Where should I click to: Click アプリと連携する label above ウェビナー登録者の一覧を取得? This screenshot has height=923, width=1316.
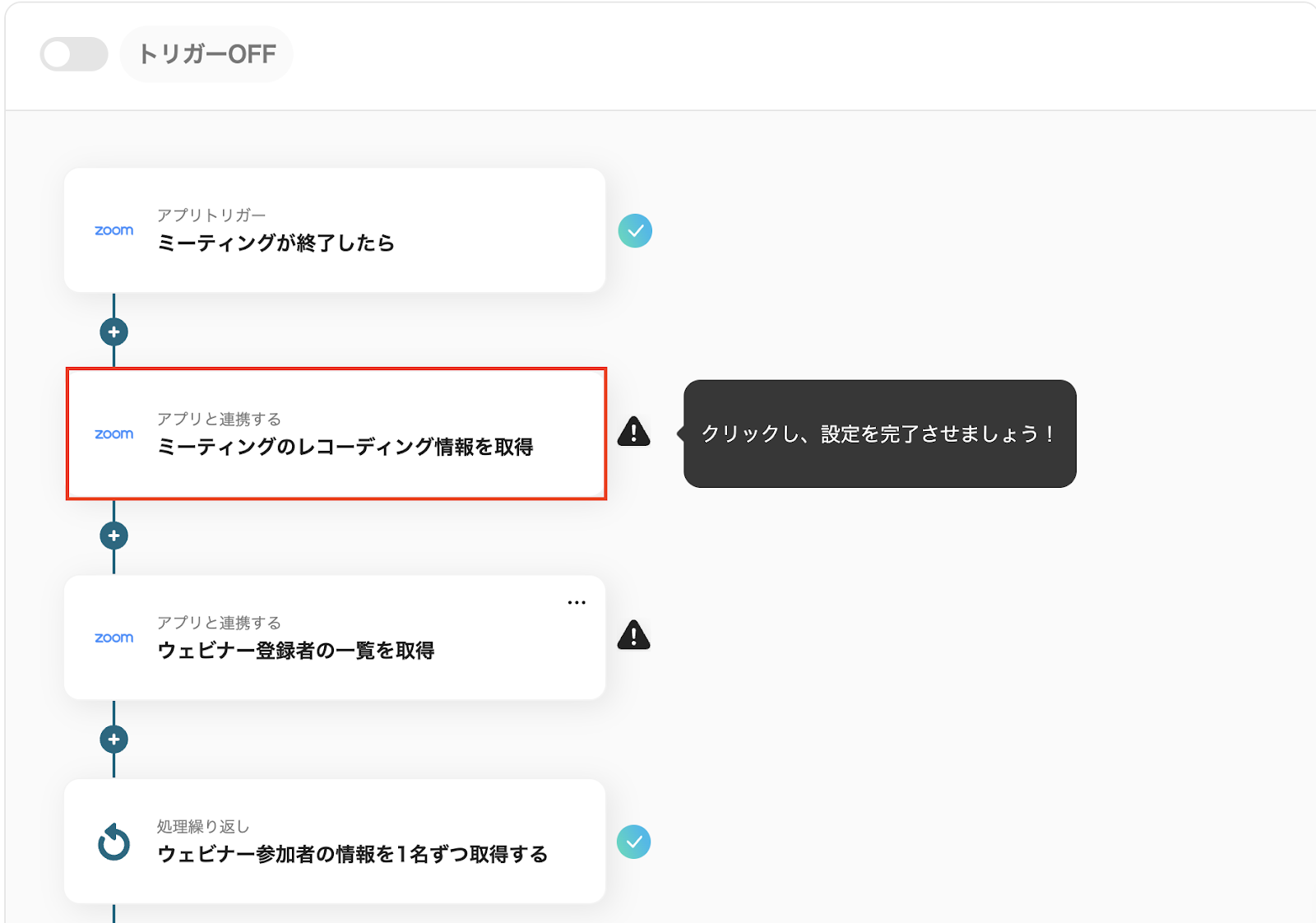(219, 623)
